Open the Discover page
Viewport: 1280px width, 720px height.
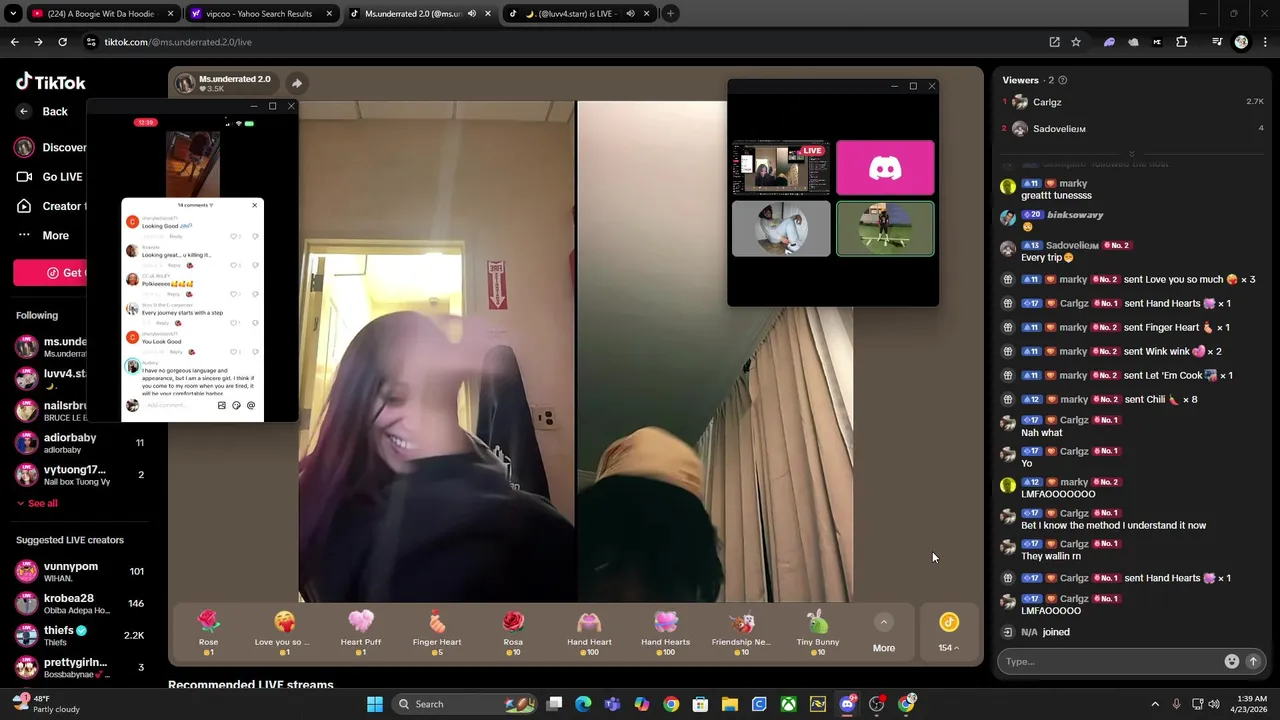point(50,147)
